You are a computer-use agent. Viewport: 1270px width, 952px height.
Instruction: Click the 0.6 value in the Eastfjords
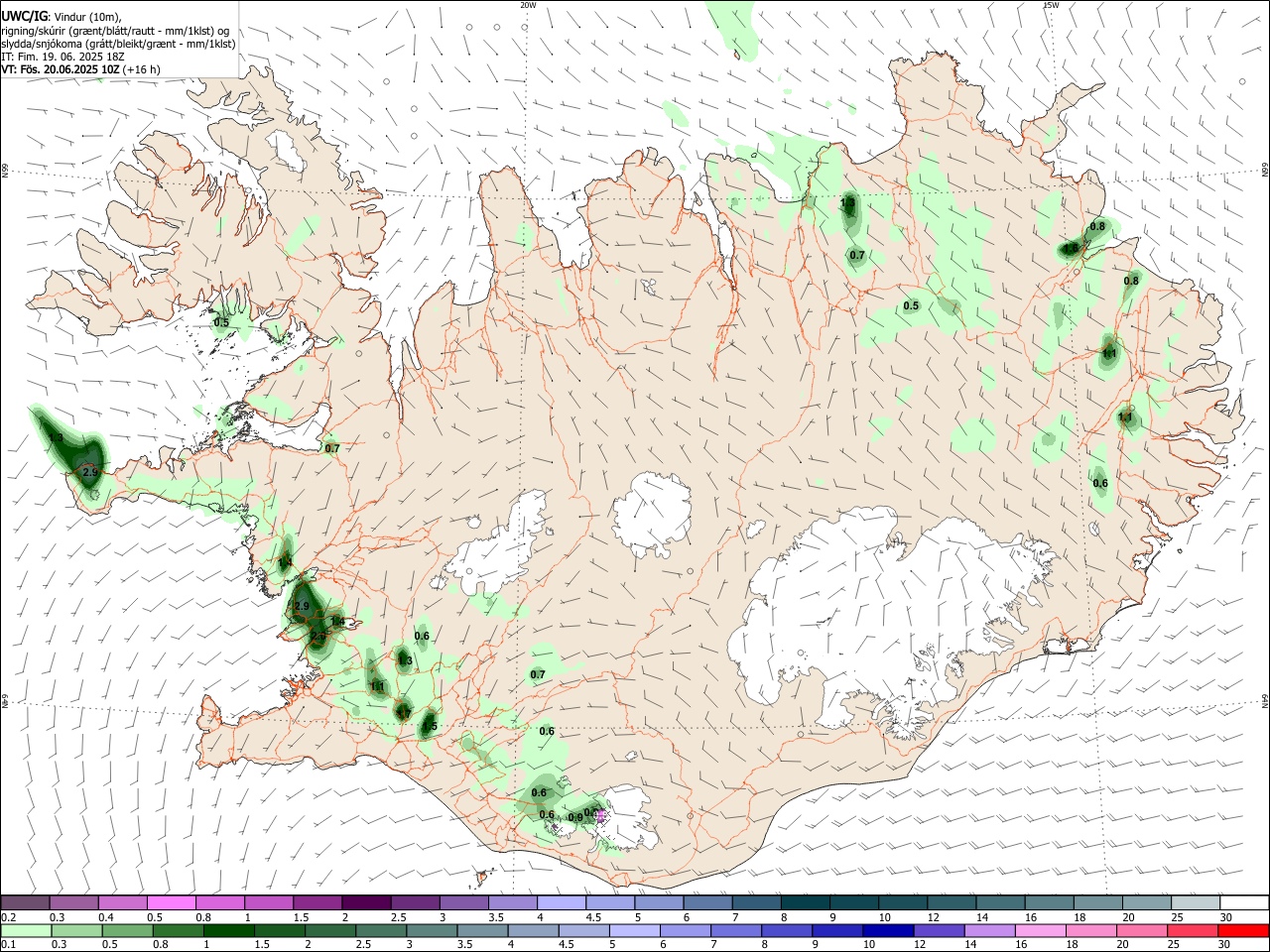click(x=1100, y=484)
